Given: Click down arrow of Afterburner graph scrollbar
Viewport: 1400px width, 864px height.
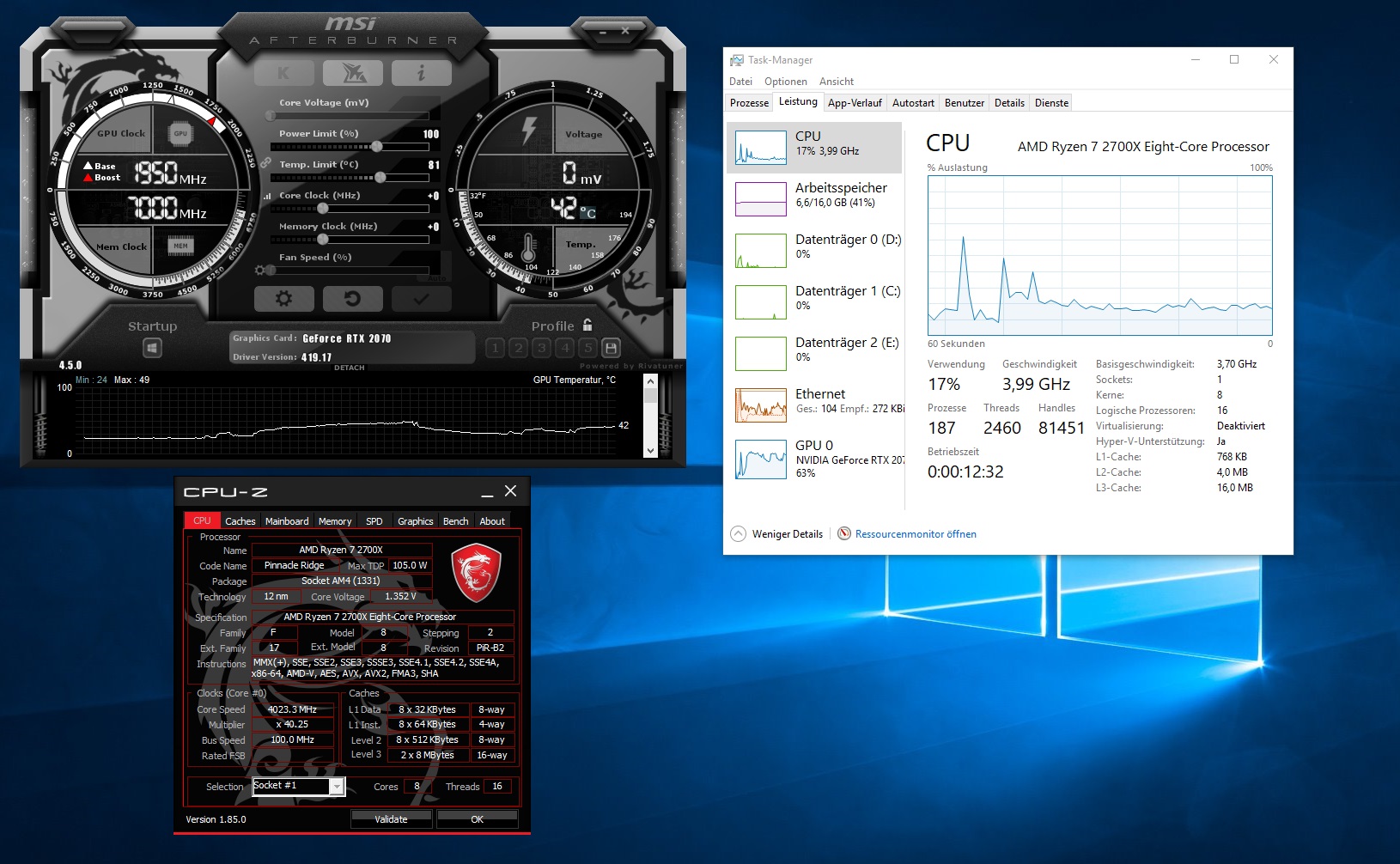Looking at the screenshot, I should point(650,450).
